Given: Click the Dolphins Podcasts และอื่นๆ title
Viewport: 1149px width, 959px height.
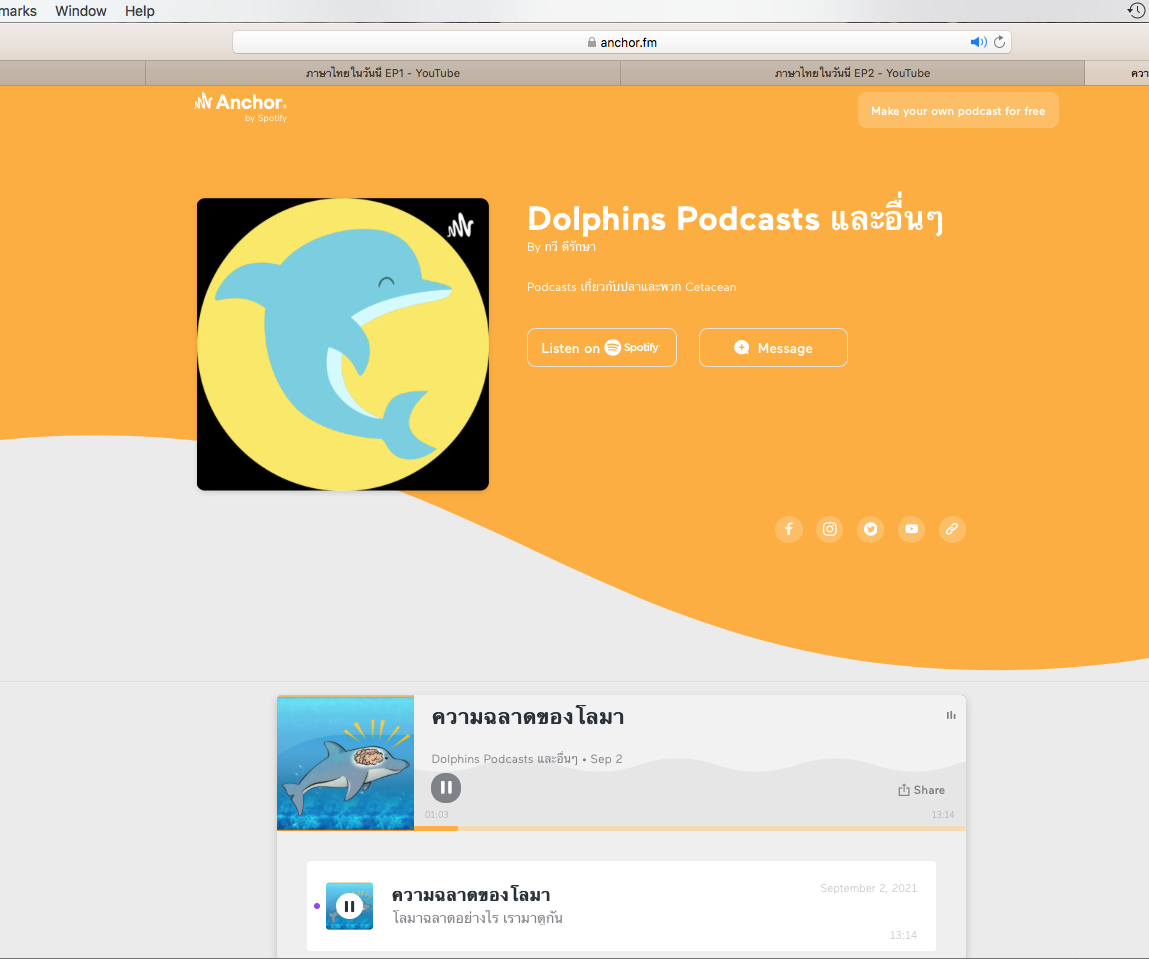Looking at the screenshot, I should 735,219.
